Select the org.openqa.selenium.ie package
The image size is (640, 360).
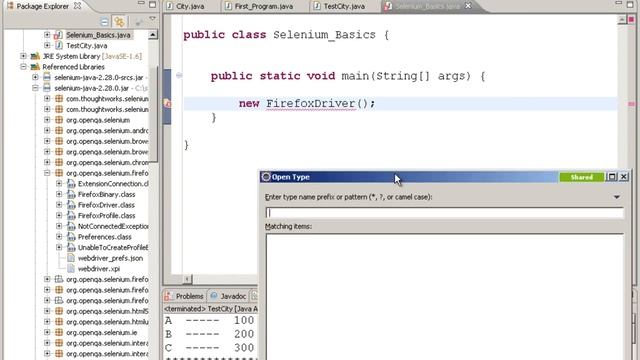point(101,332)
